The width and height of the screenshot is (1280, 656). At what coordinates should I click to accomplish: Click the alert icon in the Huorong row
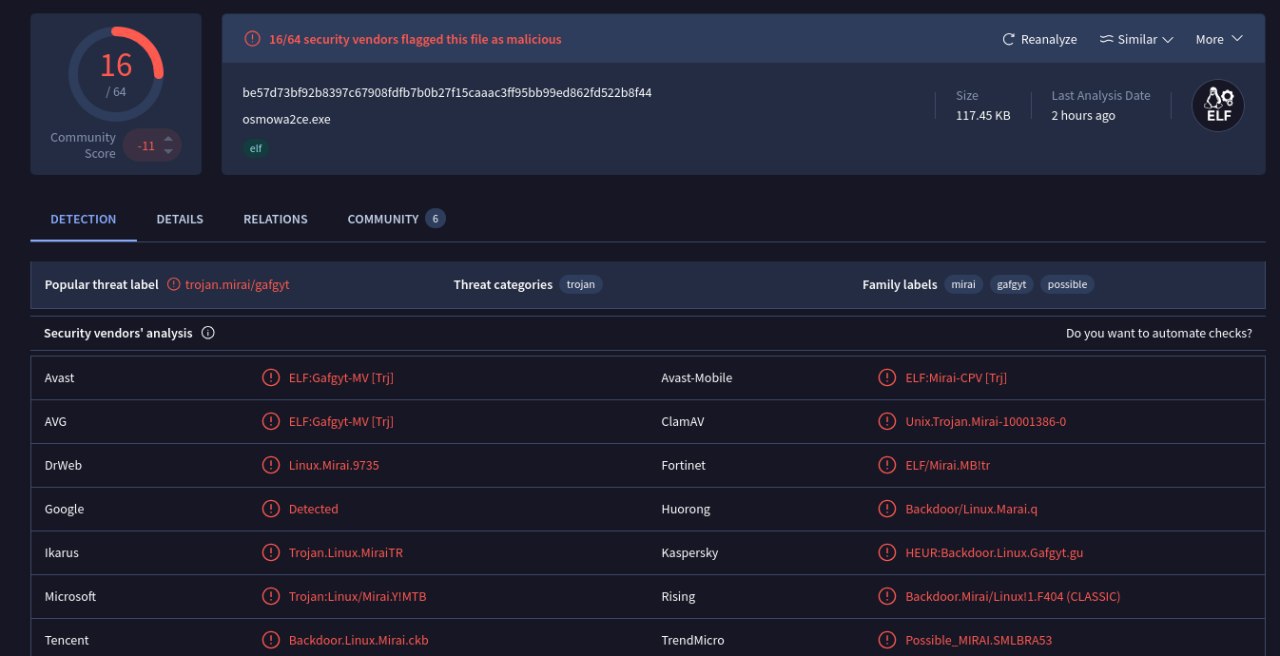pos(887,509)
